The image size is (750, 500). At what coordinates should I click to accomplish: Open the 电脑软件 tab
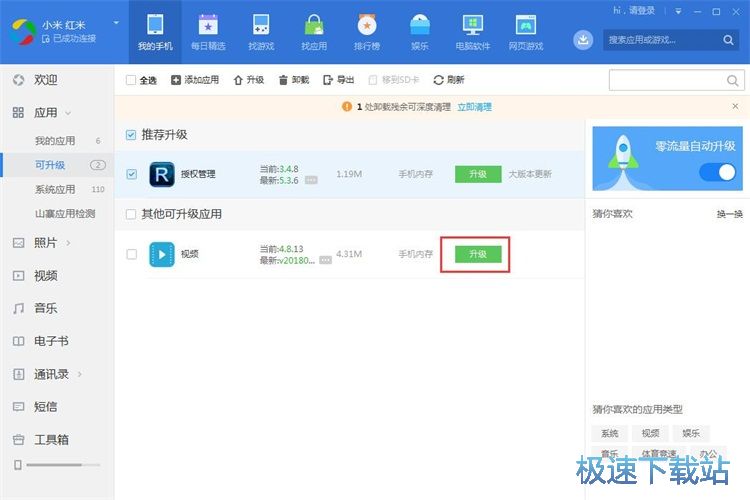473,32
